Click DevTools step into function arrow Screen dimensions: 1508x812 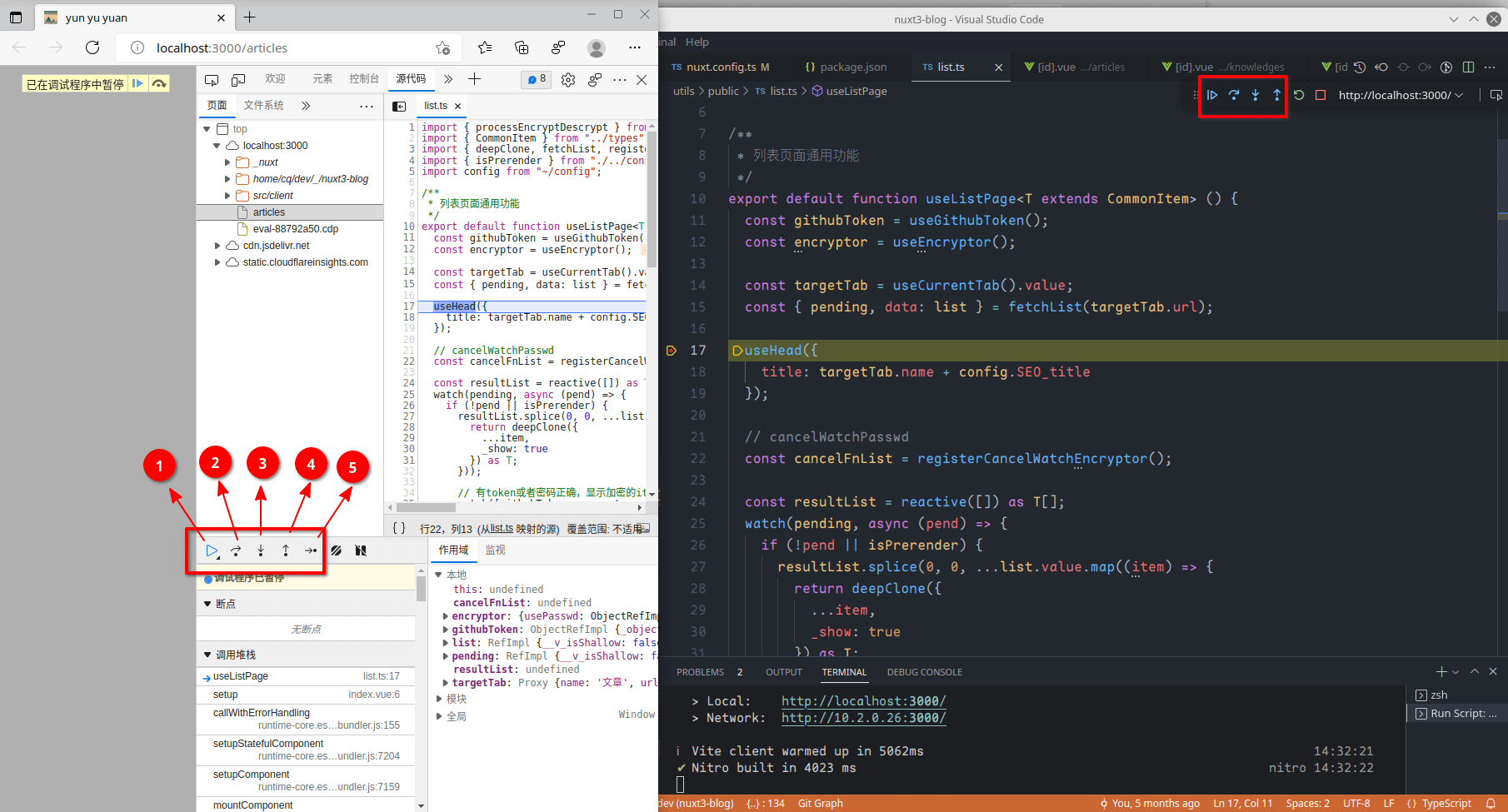(261, 550)
